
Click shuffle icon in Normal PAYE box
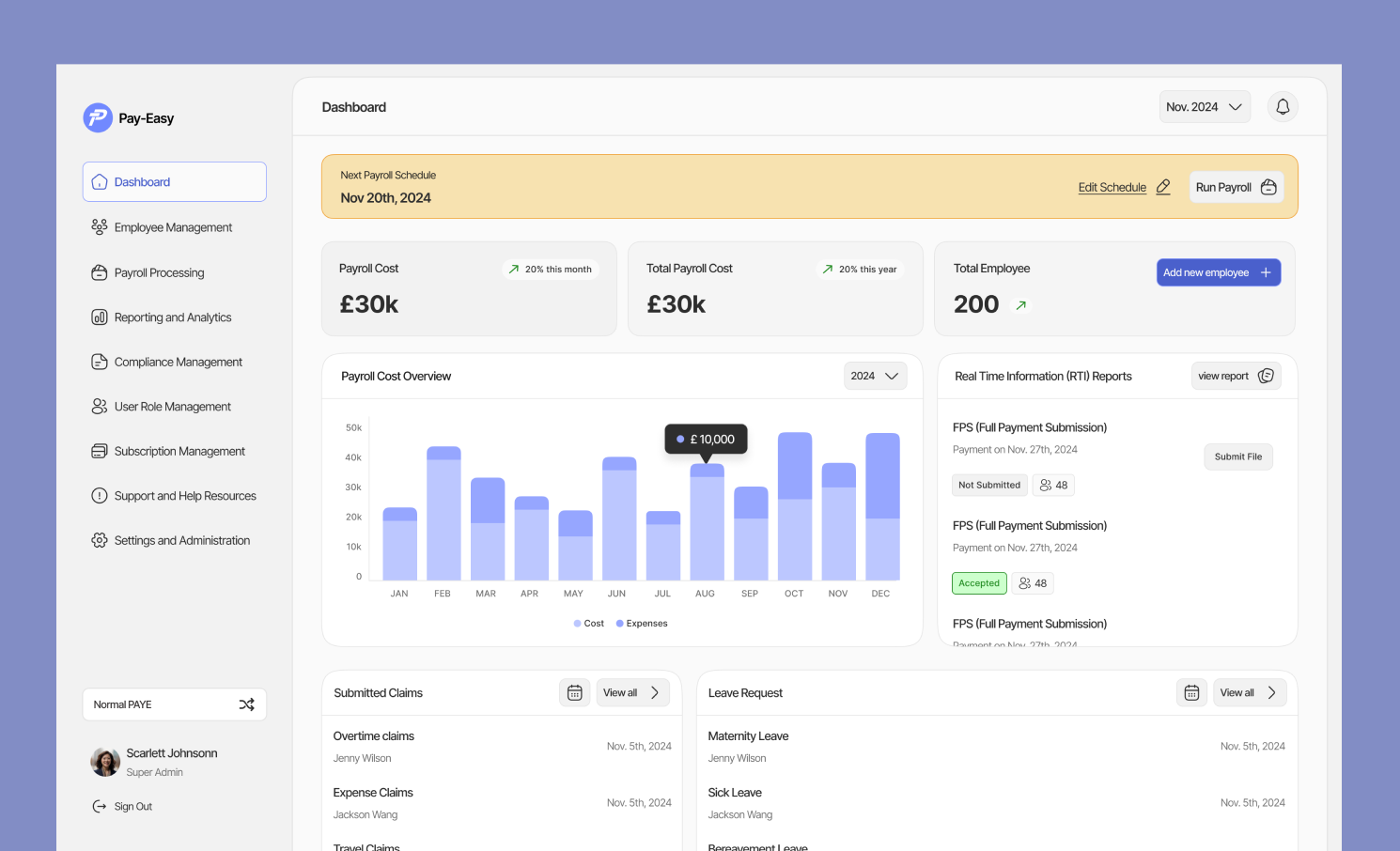(246, 704)
